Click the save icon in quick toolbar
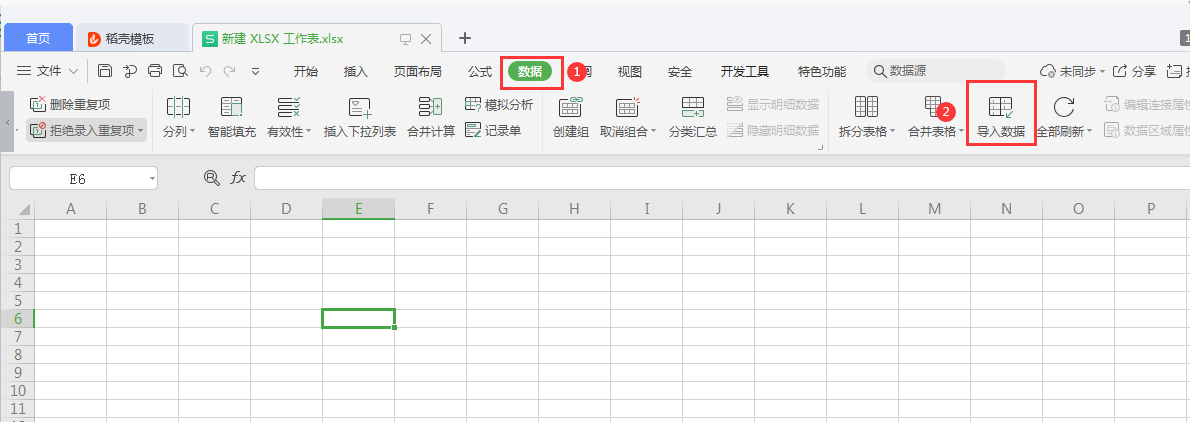 pyautogui.click(x=105, y=71)
